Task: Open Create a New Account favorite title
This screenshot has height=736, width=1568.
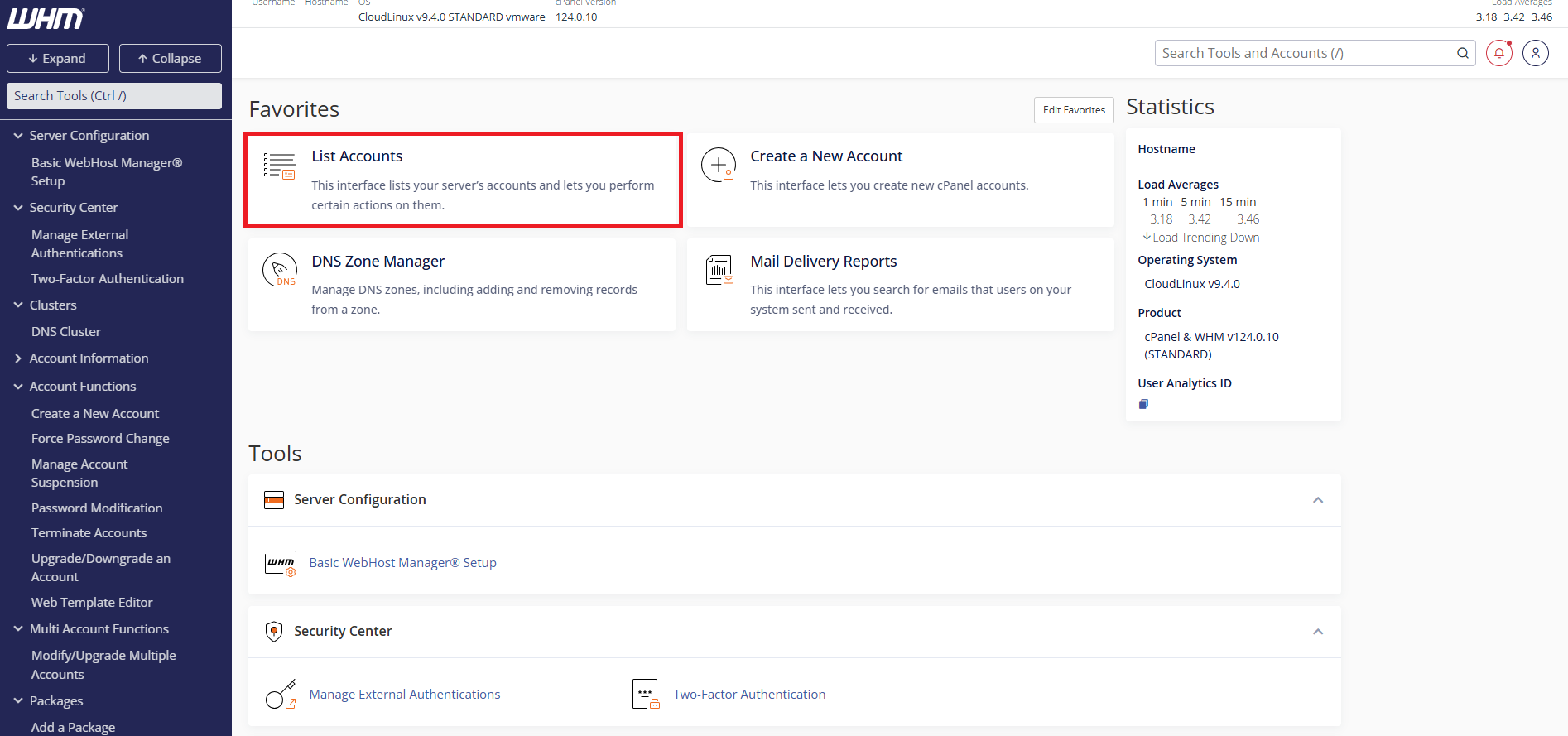Action: (x=826, y=156)
